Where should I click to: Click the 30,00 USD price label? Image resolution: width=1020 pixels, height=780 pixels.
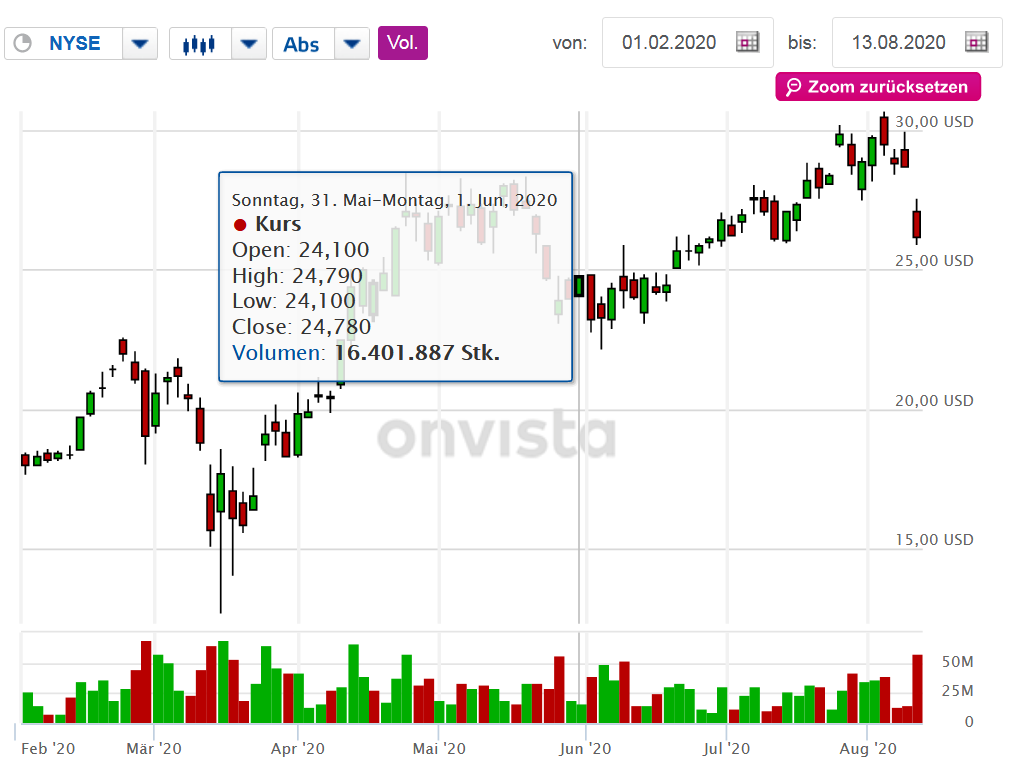click(x=934, y=122)
